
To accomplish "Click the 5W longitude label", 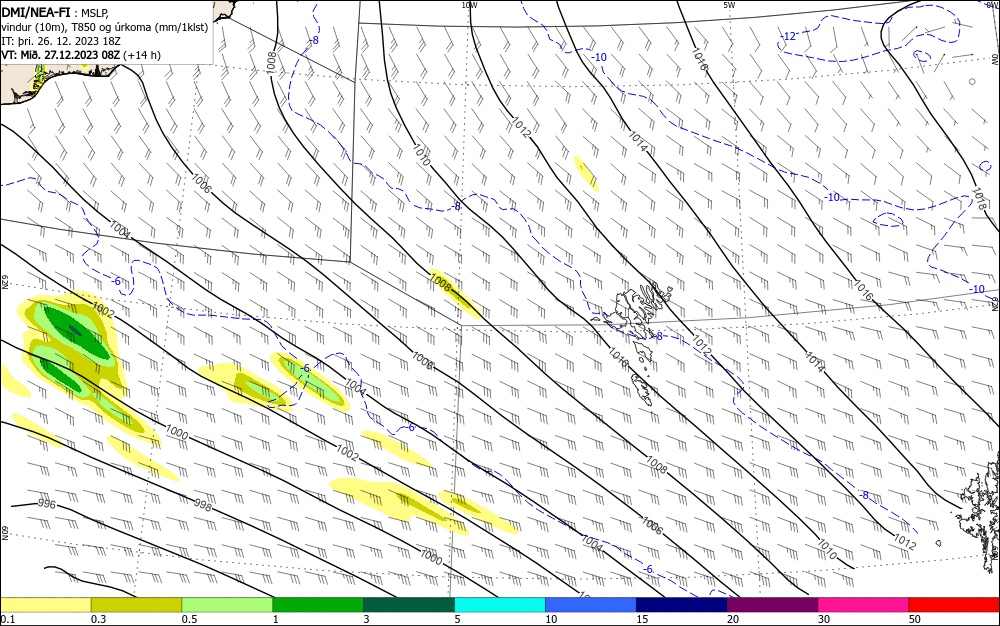I will (x=729, y=5).
